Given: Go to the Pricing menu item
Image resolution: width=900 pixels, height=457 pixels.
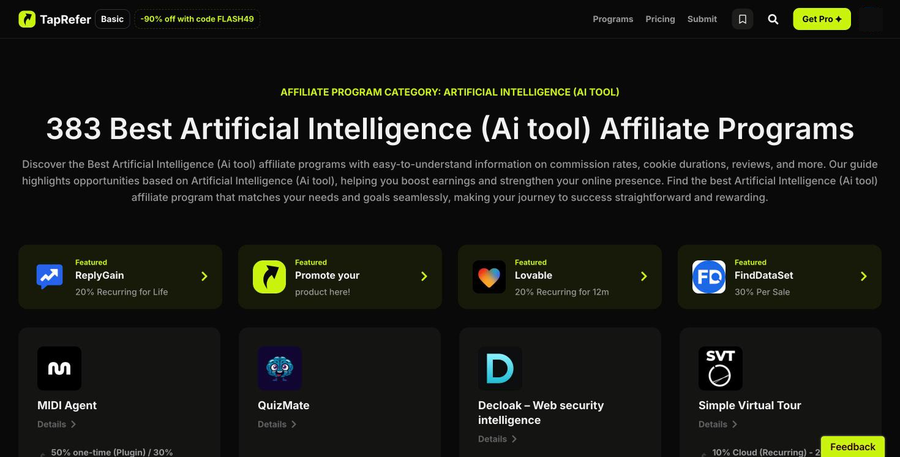Looking at the screenshot, I should click(x=660, y=19).
